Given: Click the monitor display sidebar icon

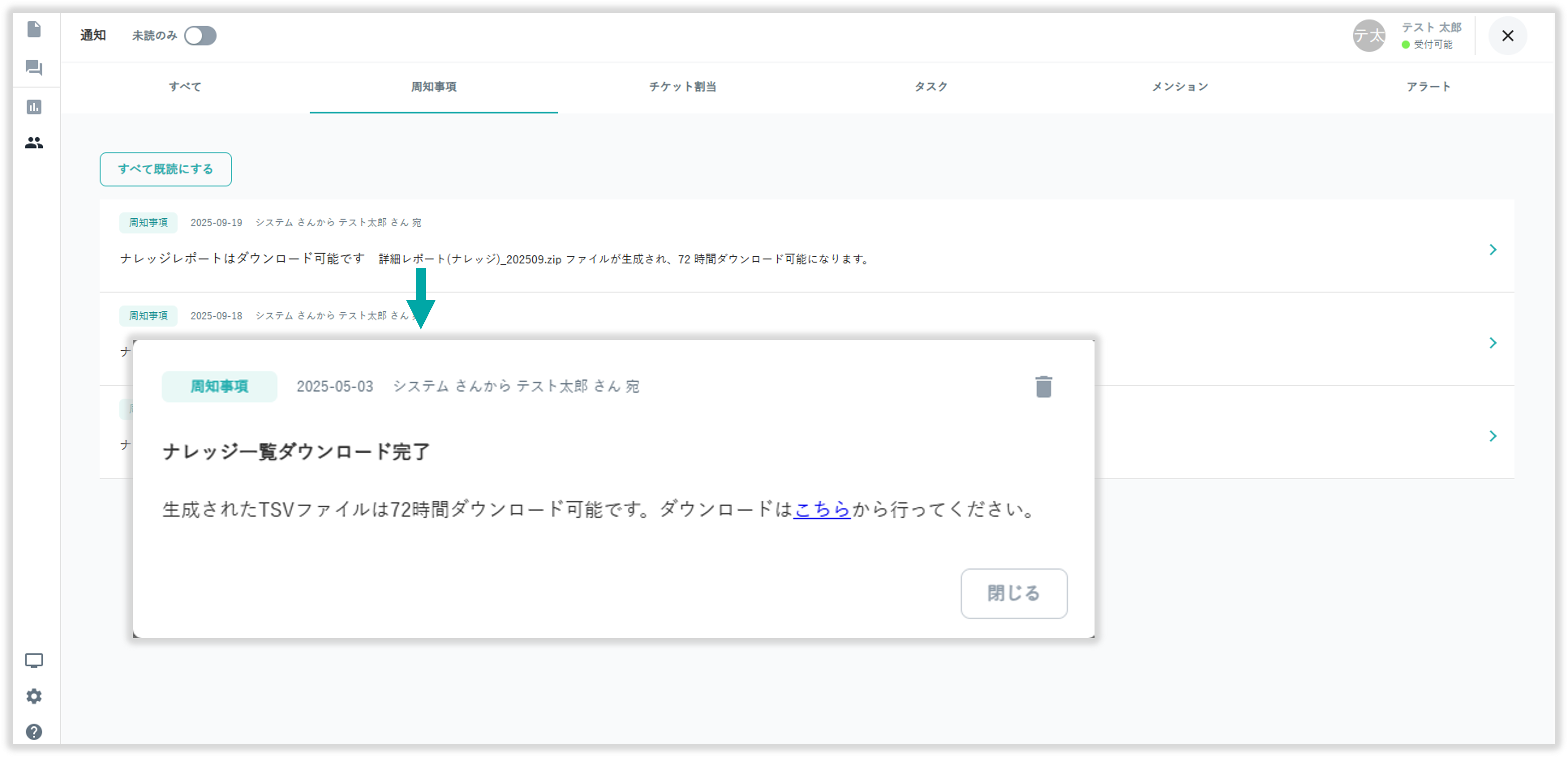Looking at the screenshot, I should (x=34, y=660).
